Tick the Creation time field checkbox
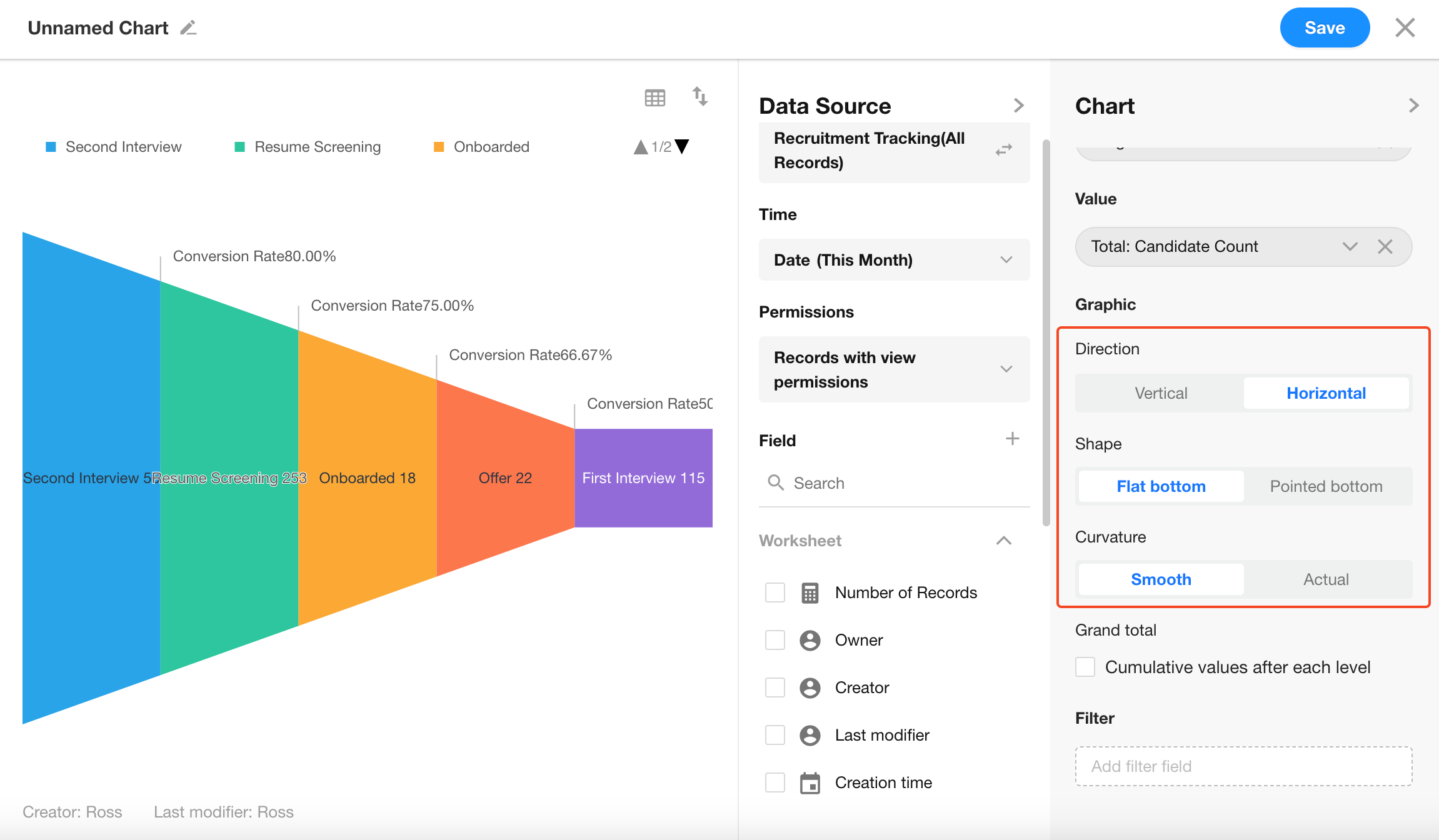 point(775,782)
